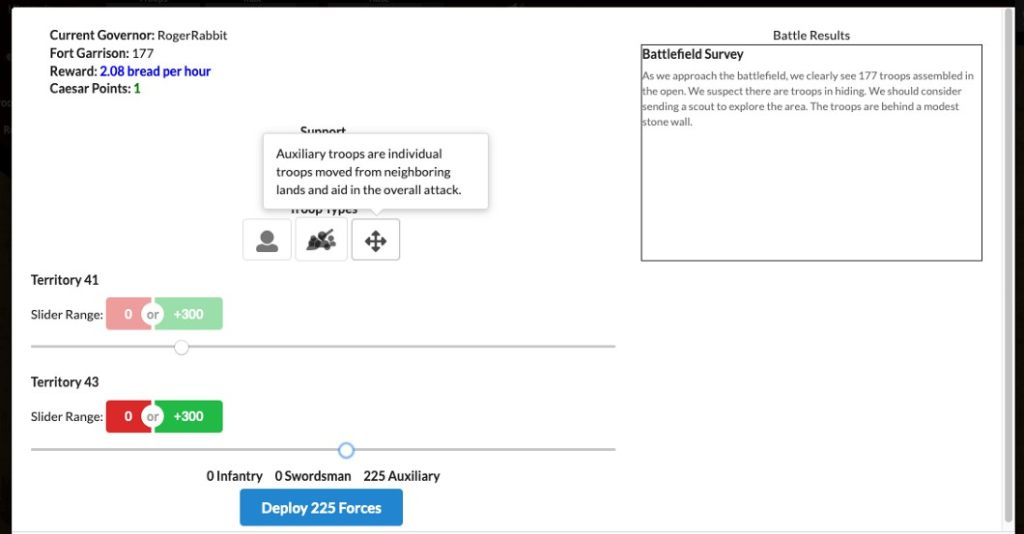Click the 2.08 bread per hour reward
Viewport: 1024px width, 534px height.
coord(155,71)
